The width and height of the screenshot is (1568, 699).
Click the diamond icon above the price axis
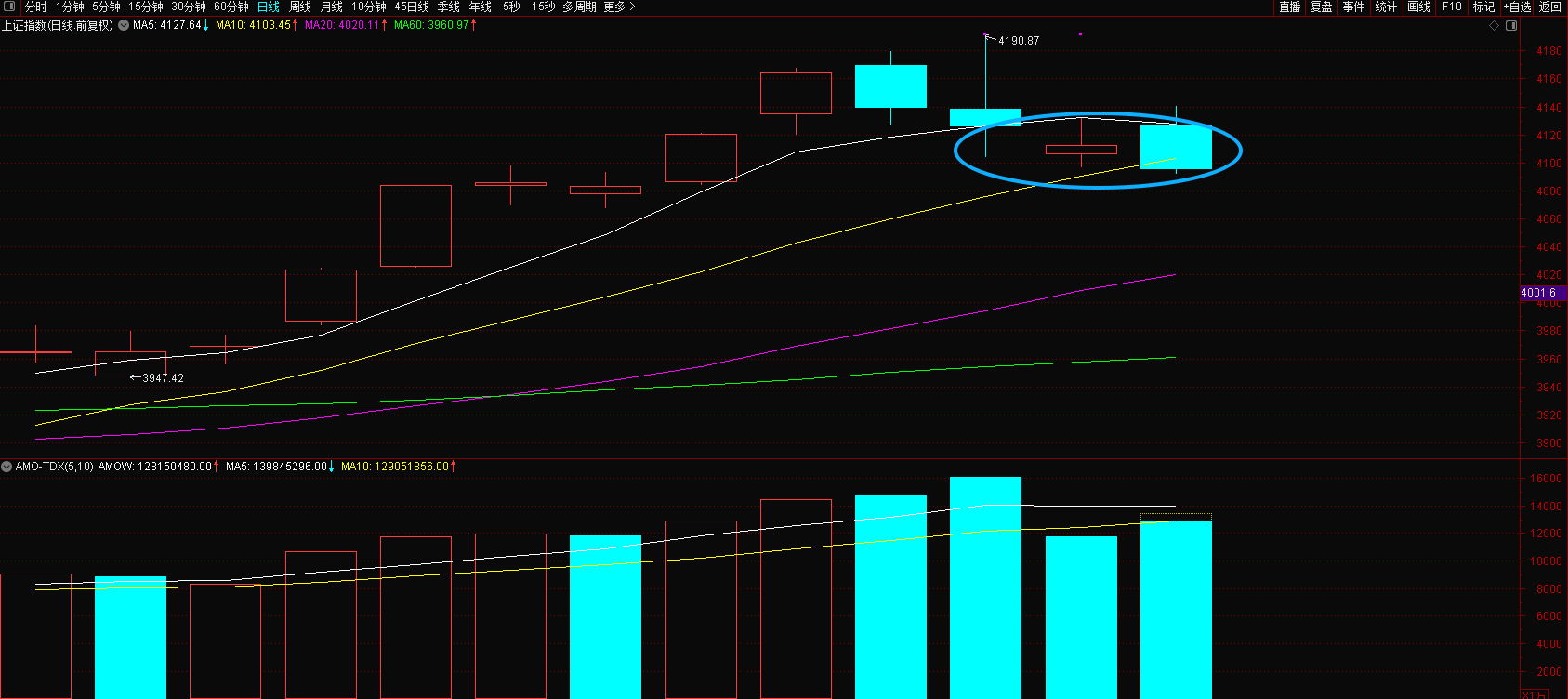(x=1495, y=25)
